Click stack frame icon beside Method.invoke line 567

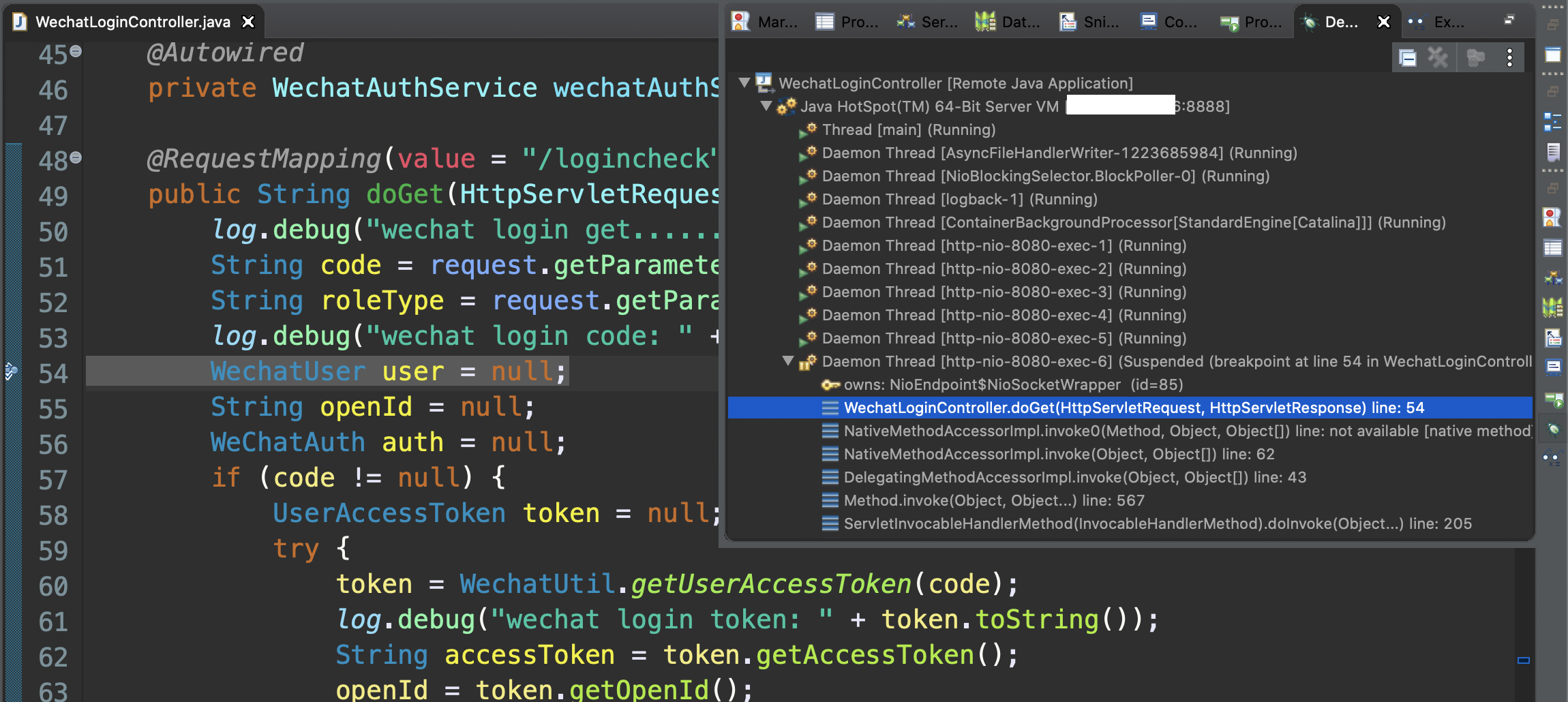click(830, 501)
